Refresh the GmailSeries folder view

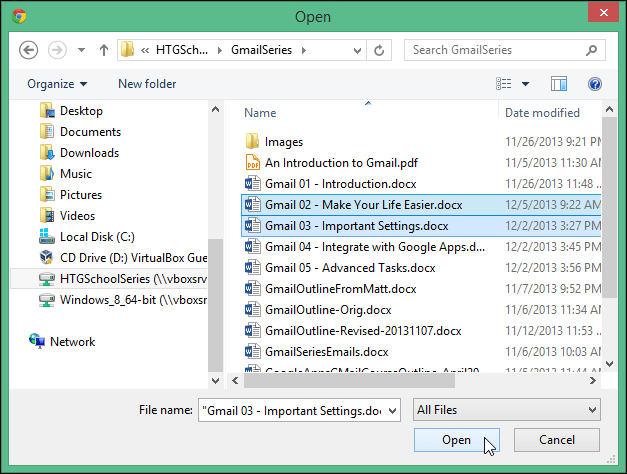[379, 50]
